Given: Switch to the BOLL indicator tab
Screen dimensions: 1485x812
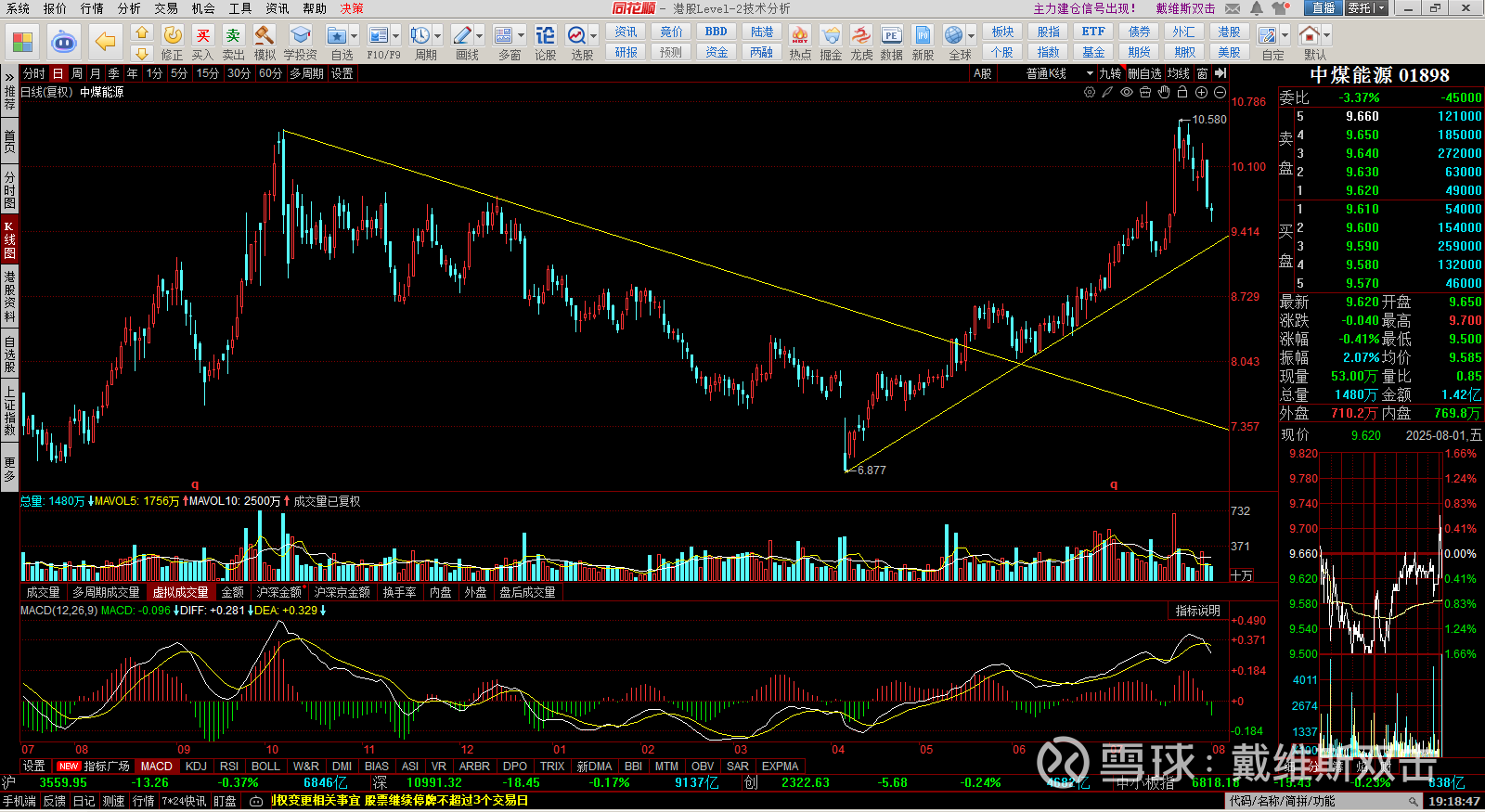Looking at the screenshot, I should [x=265, y=767].
